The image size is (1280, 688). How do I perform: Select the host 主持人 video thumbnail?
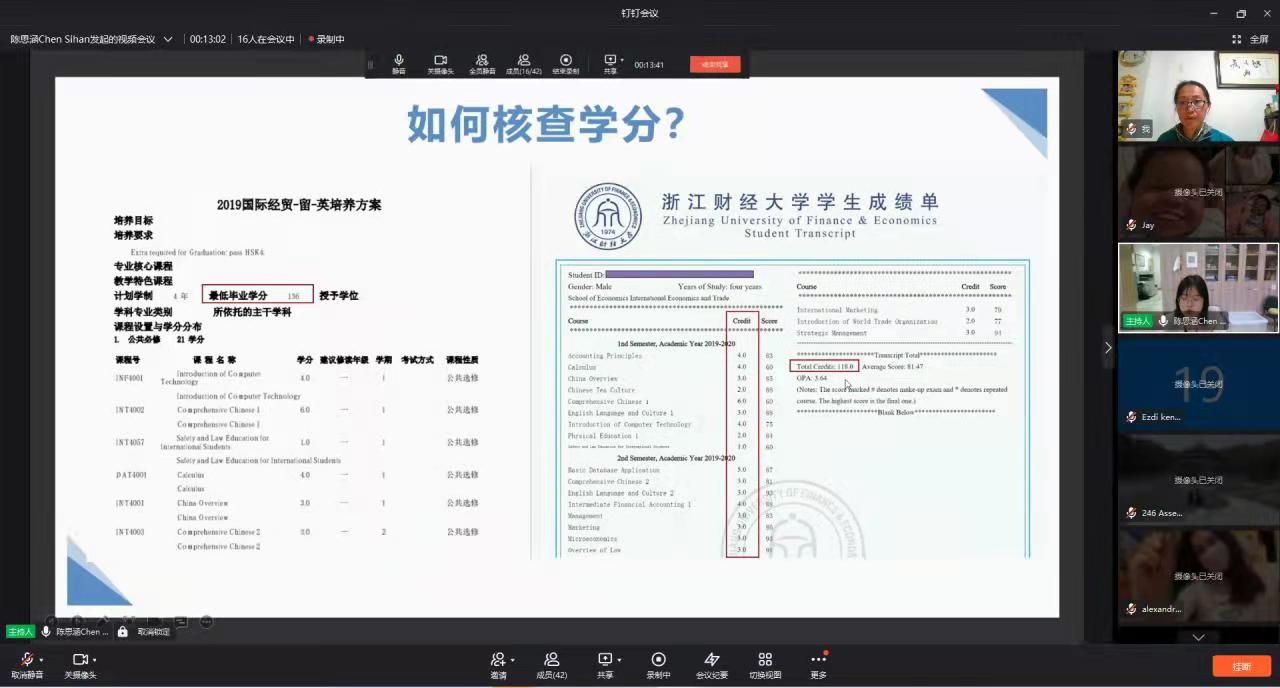tap(1197, 287)
